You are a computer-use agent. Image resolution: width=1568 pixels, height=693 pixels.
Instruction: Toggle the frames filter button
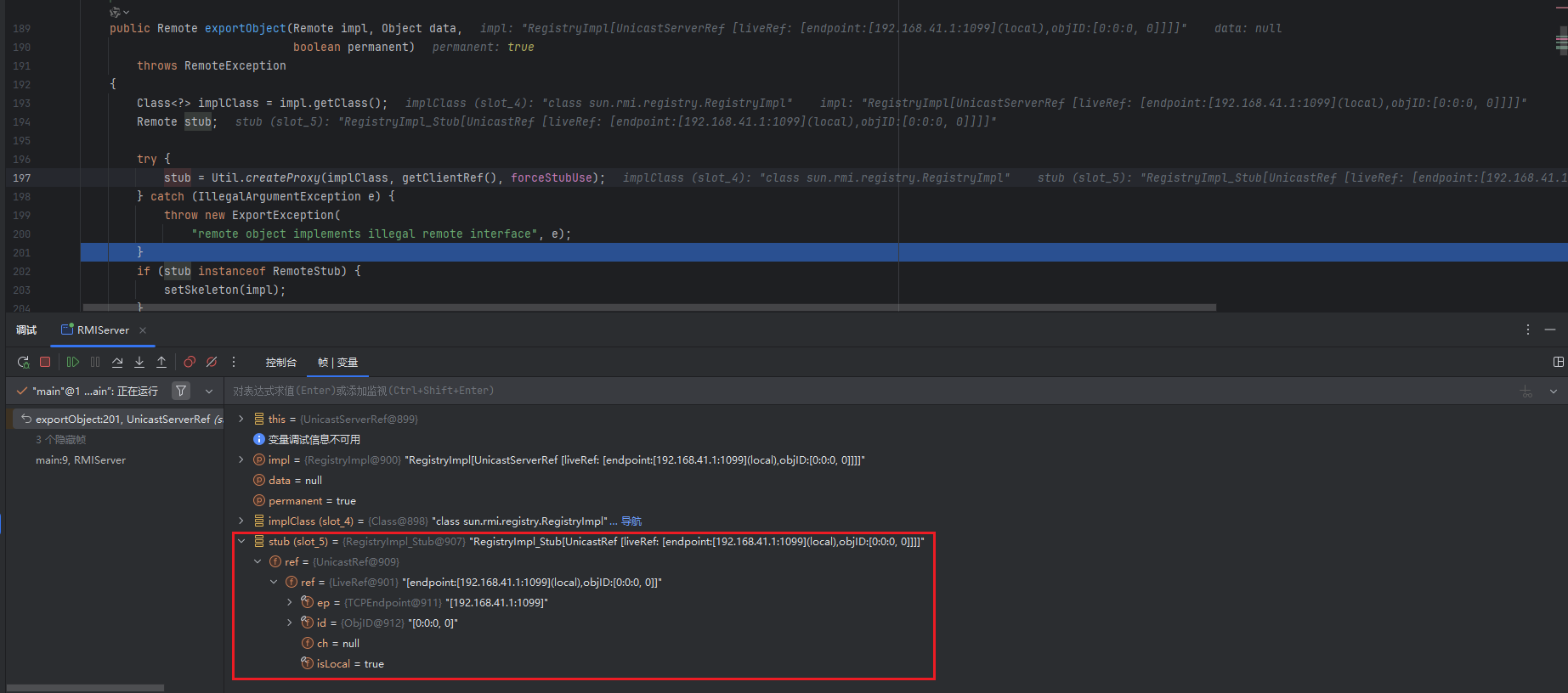(x=181, y=391)
